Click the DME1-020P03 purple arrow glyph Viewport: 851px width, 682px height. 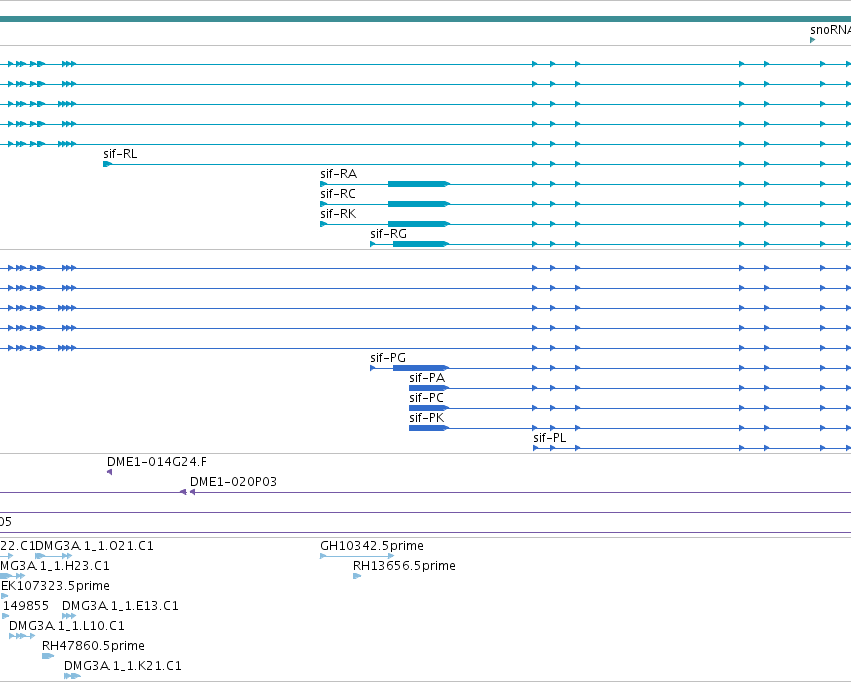click(193, 492)
